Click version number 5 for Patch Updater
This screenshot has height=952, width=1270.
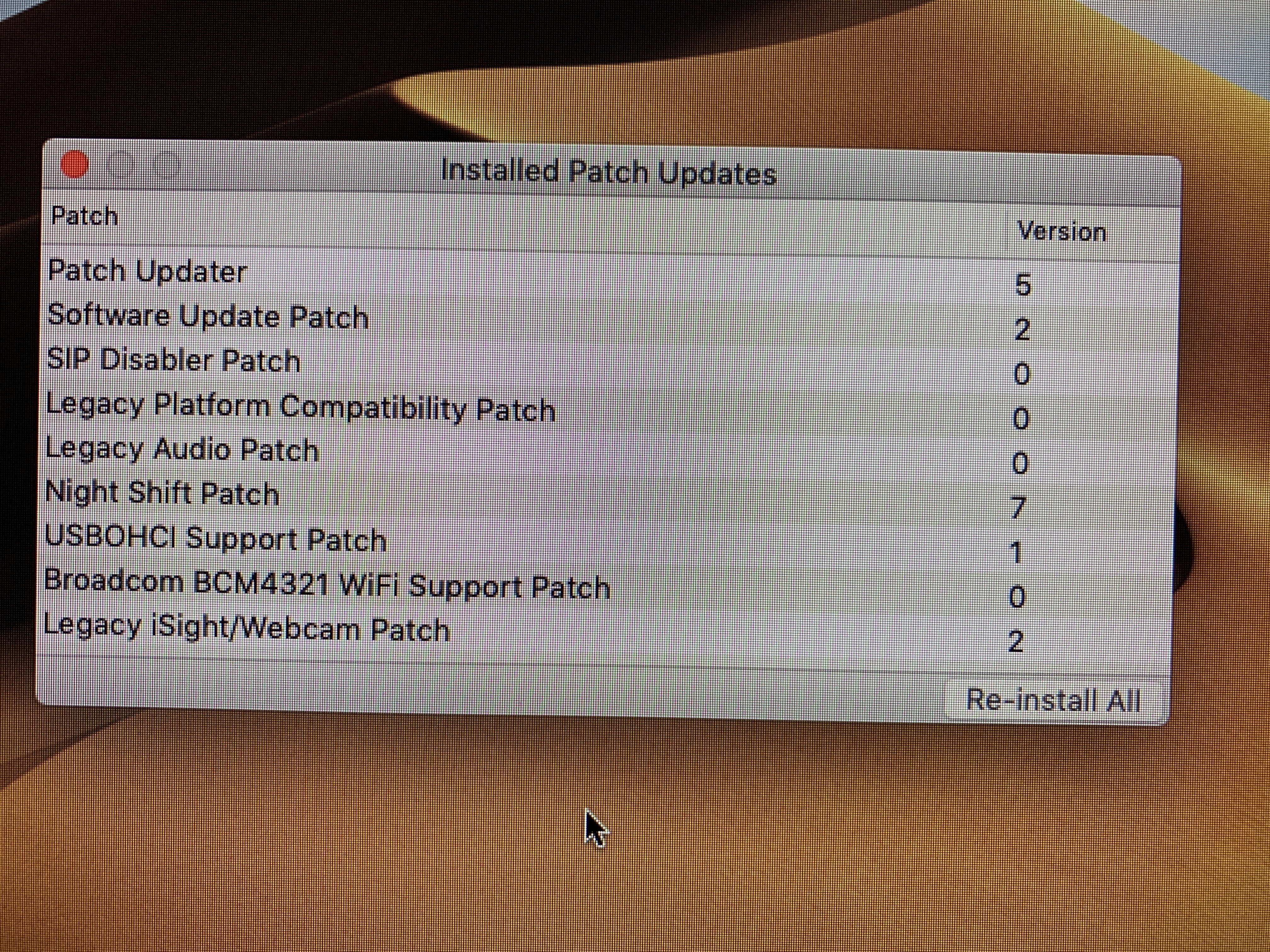click(x=1022, y=285)
